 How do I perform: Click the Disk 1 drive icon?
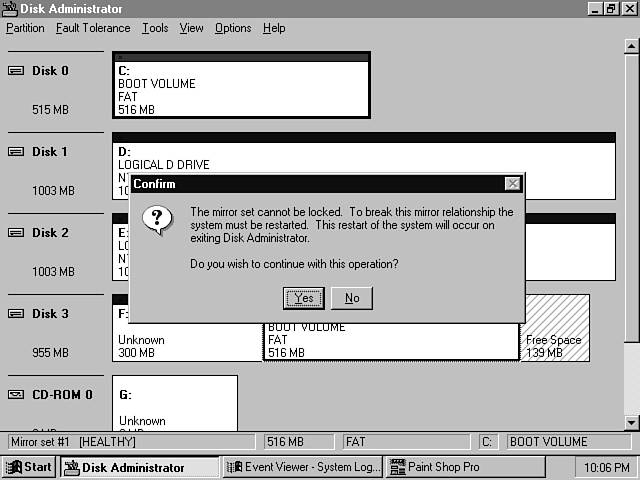pyautogui.click(x=15, y=152)
